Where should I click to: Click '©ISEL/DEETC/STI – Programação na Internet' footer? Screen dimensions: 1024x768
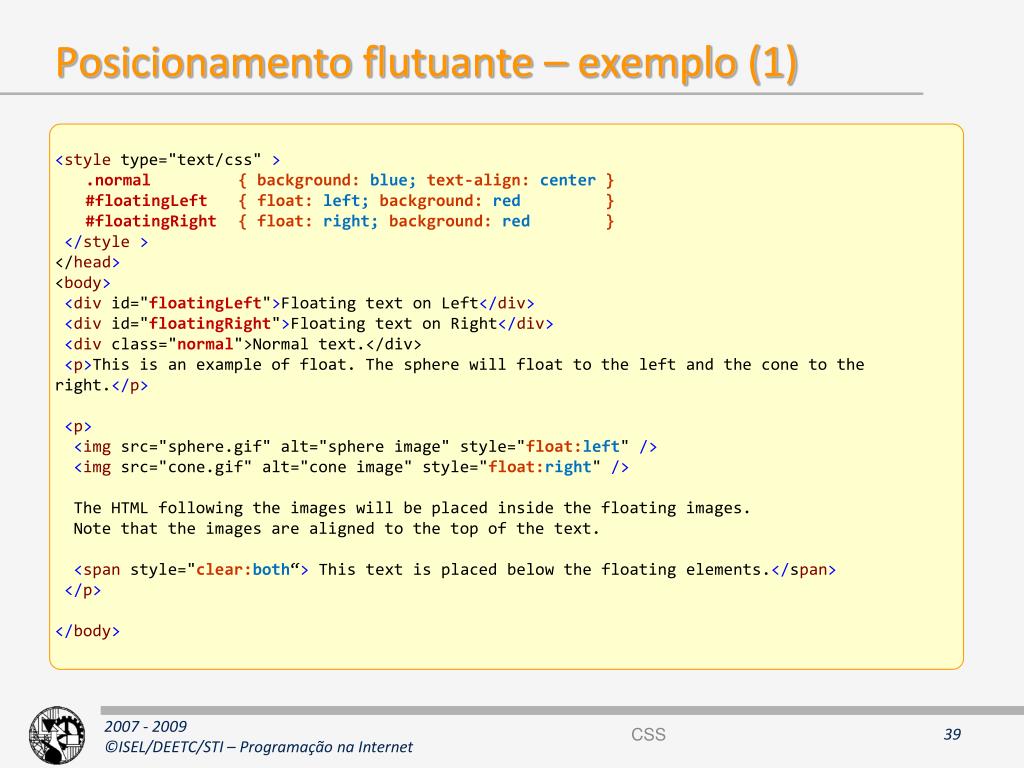click(x=259, y=747)
